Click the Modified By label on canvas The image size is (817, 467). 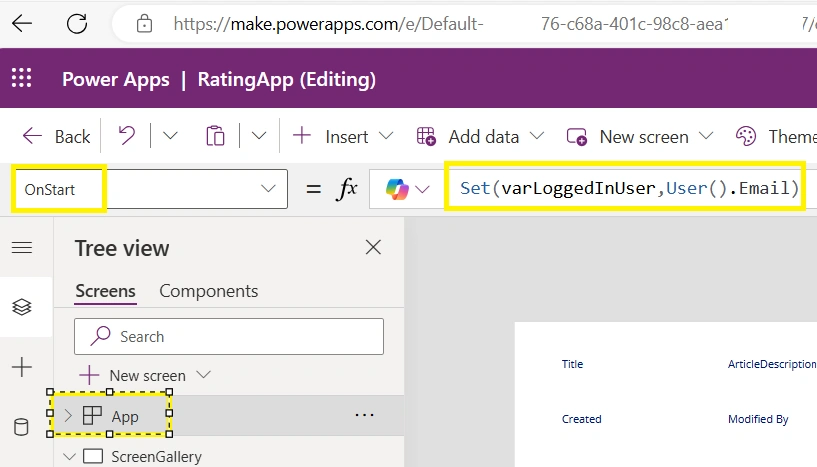pyautogui.click(x=758, y=419)
